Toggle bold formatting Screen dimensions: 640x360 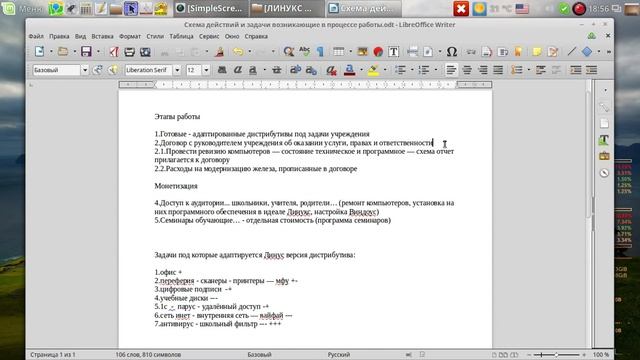tap(222, 70)
